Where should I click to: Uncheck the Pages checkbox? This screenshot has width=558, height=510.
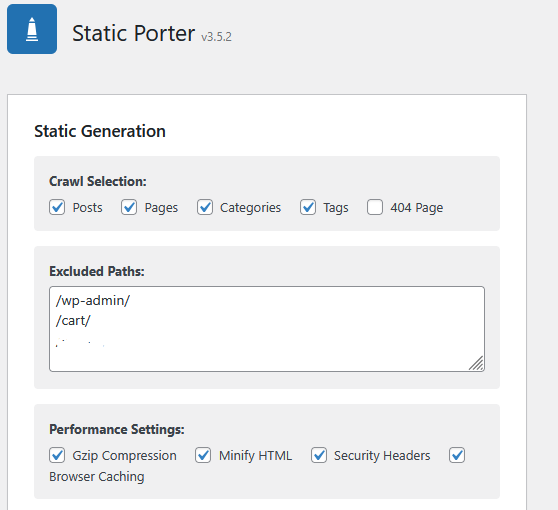coord(129,207)
